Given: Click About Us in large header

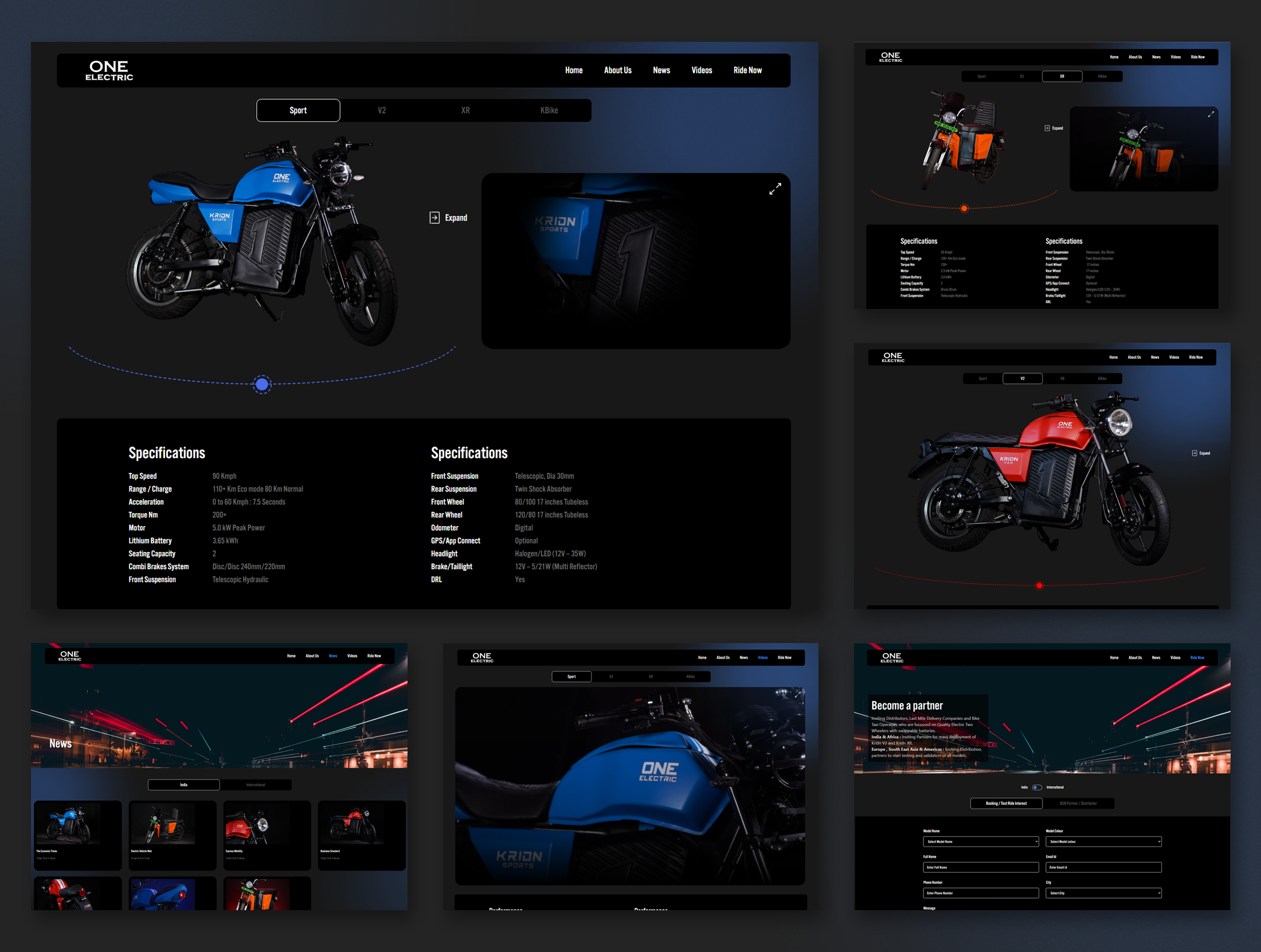Looking at the screenshot, I should click(x=617, y=70).
